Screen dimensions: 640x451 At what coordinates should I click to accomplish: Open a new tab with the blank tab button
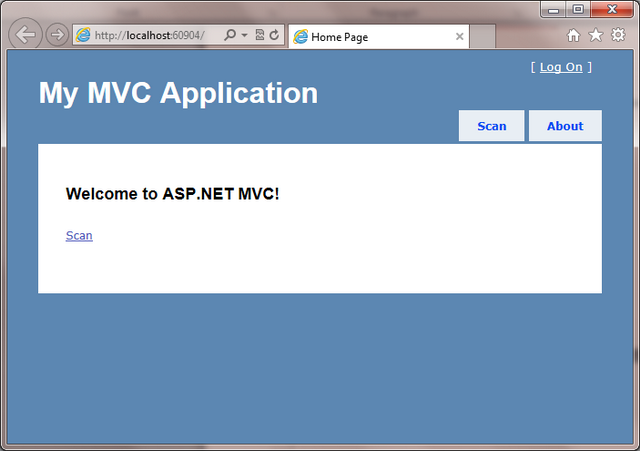coord(482,37)
